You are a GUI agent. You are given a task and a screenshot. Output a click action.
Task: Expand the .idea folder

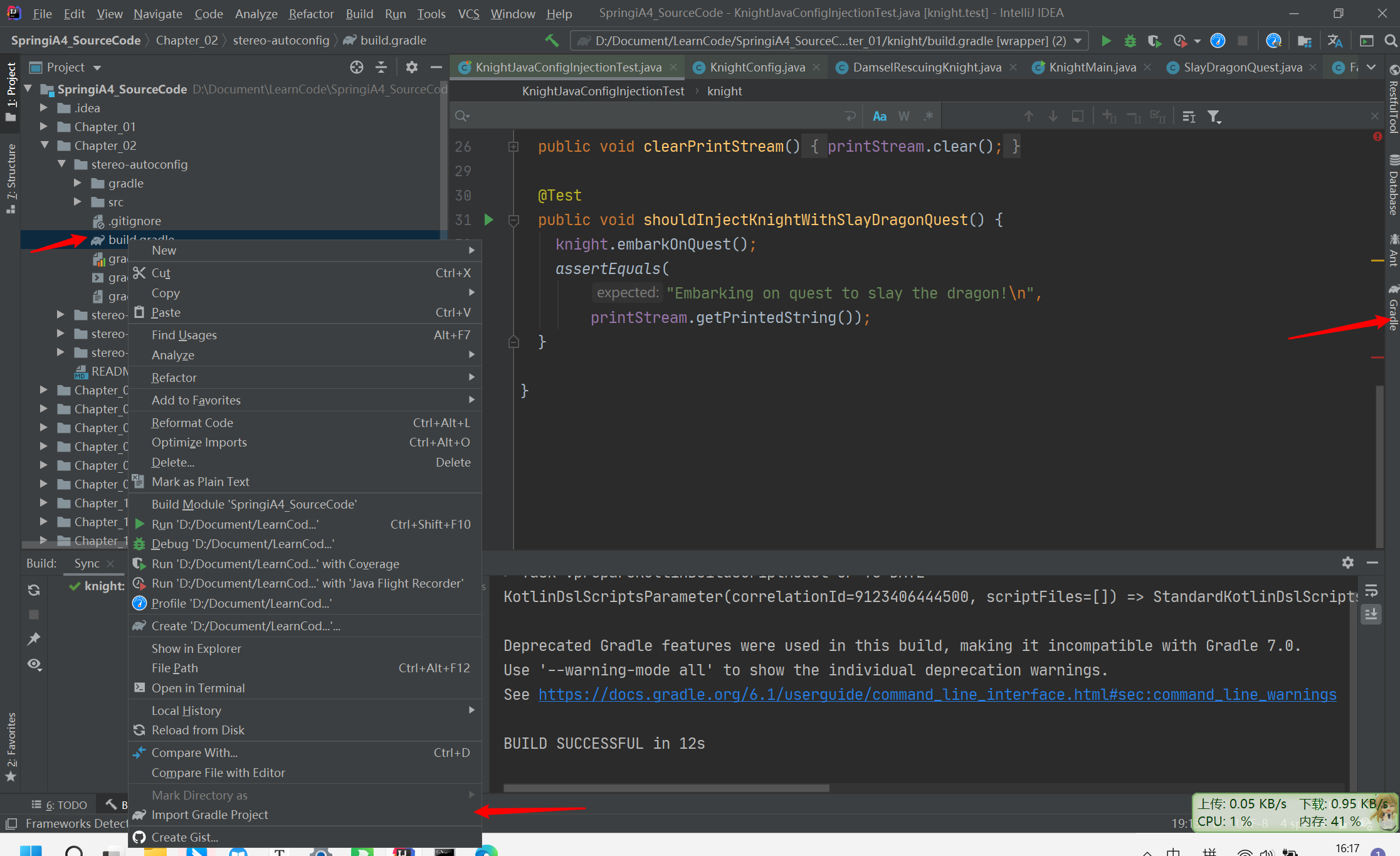44,108
